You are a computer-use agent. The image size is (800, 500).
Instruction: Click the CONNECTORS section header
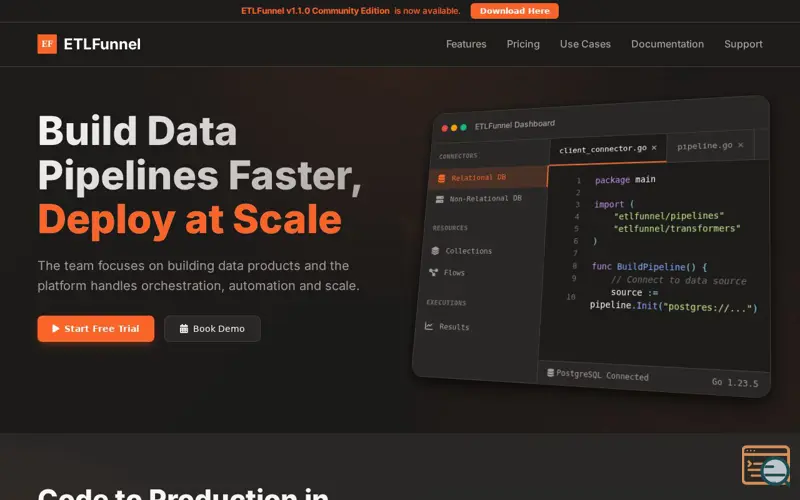pyautogui.click(x=458, y=156)
